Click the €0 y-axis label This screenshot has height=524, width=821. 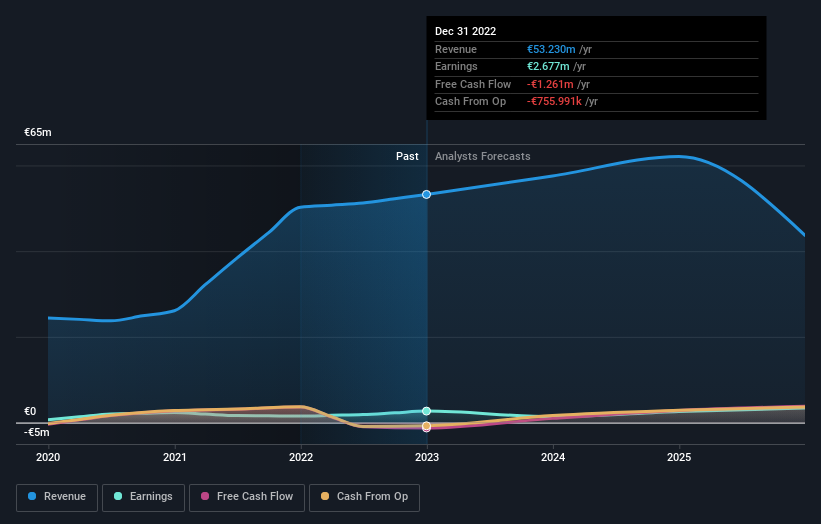(x=30, y=411)
